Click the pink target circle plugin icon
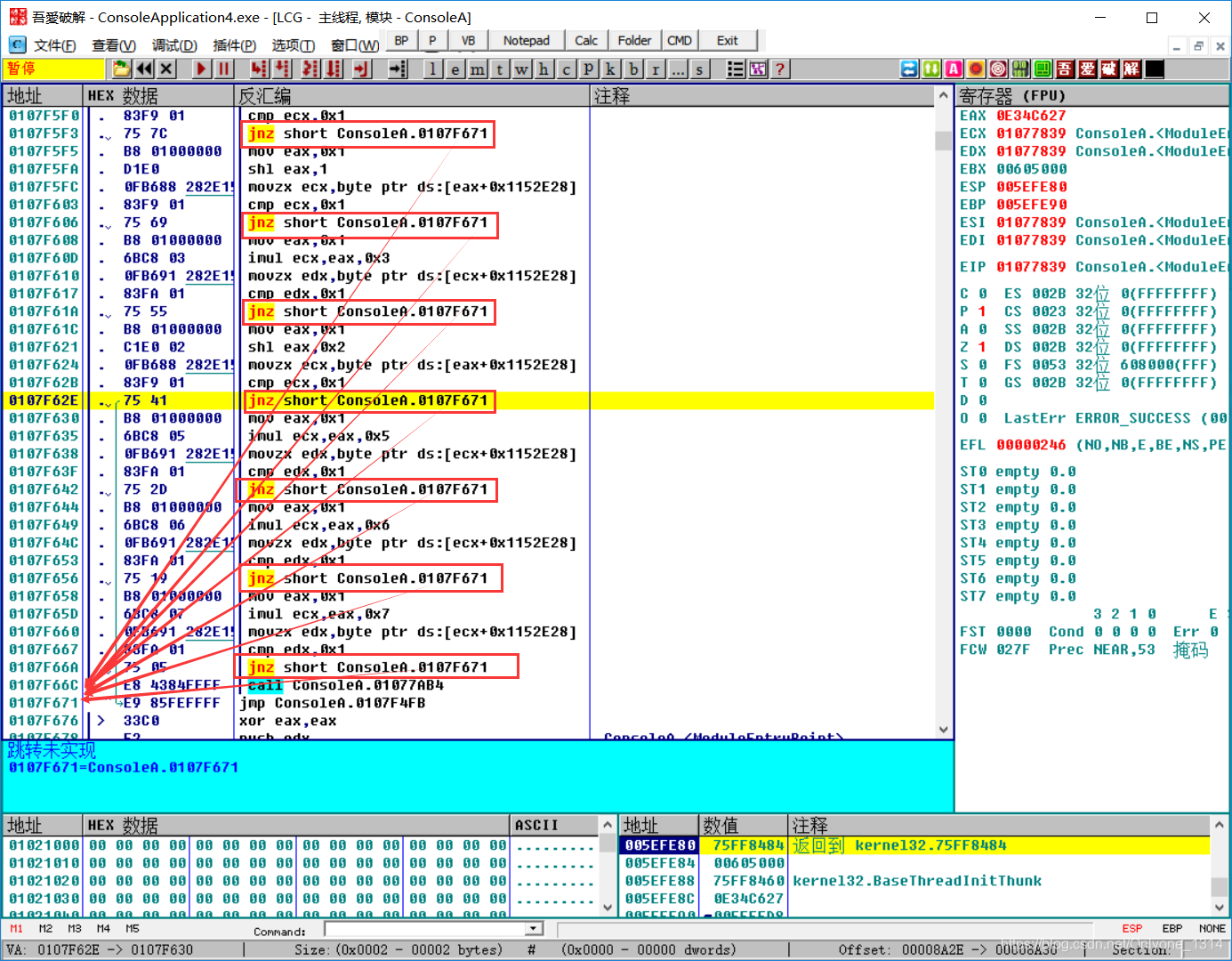This screenshot has width=1232, height=961. point(998,69)
